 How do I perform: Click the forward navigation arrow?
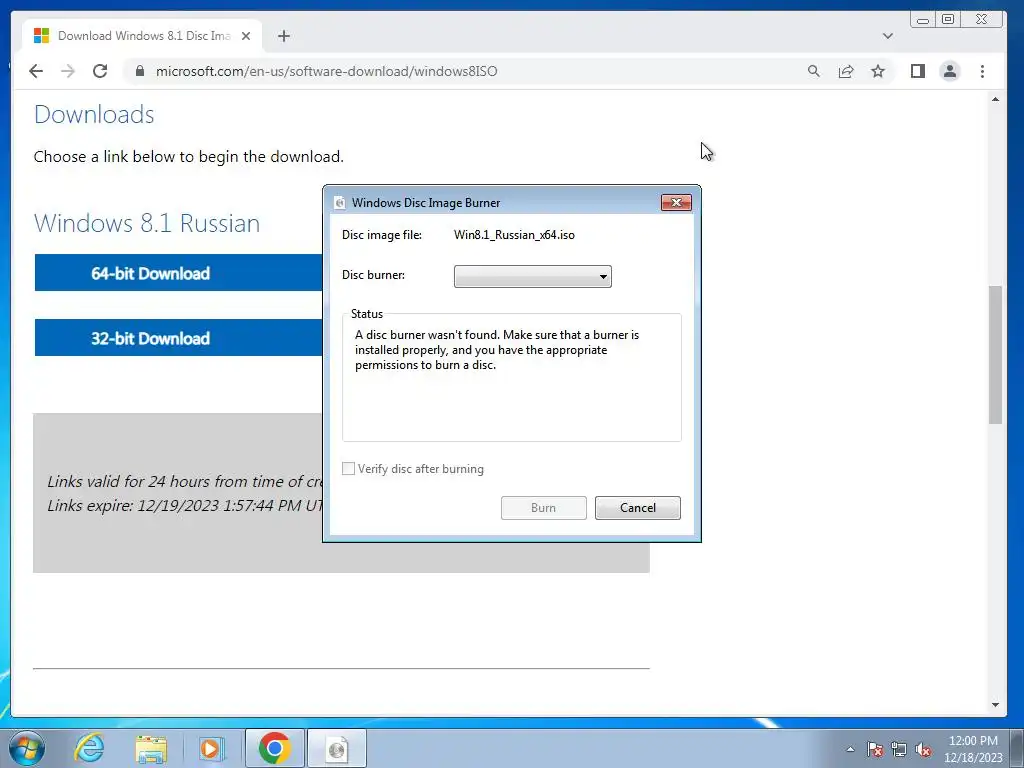(68, 71)
